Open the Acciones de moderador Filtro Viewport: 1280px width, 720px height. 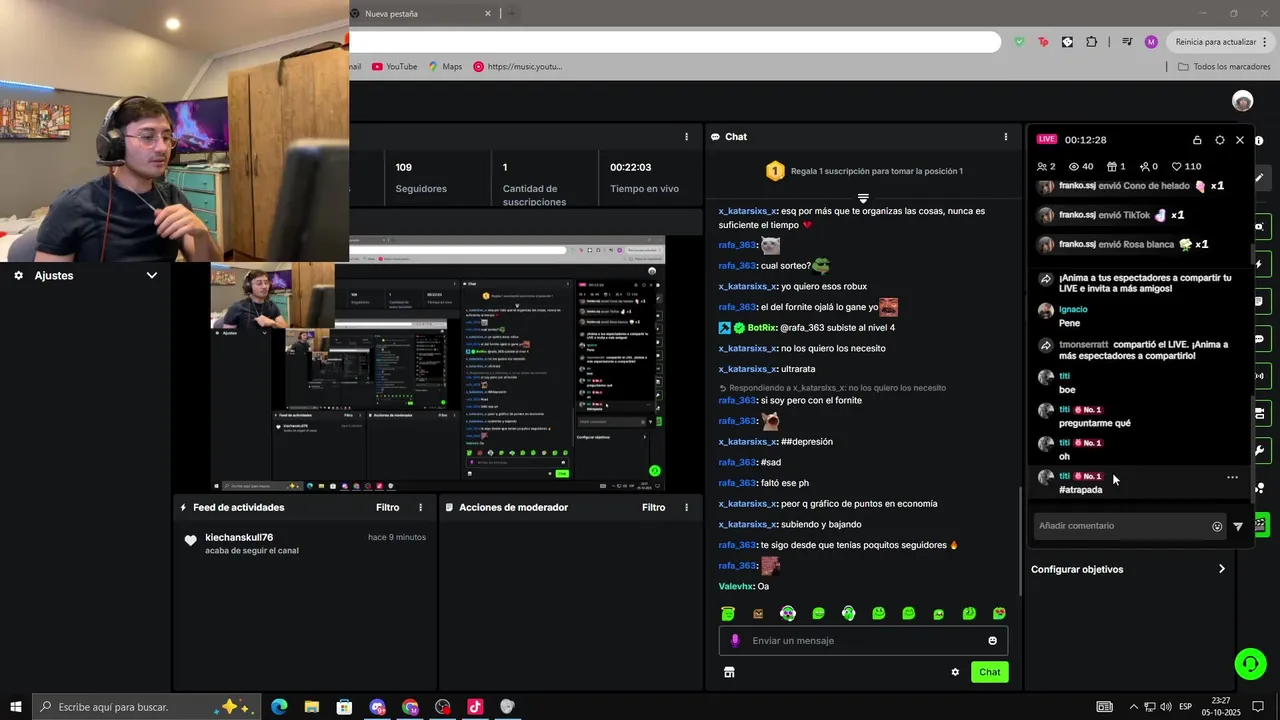click(x=653, y=508)
